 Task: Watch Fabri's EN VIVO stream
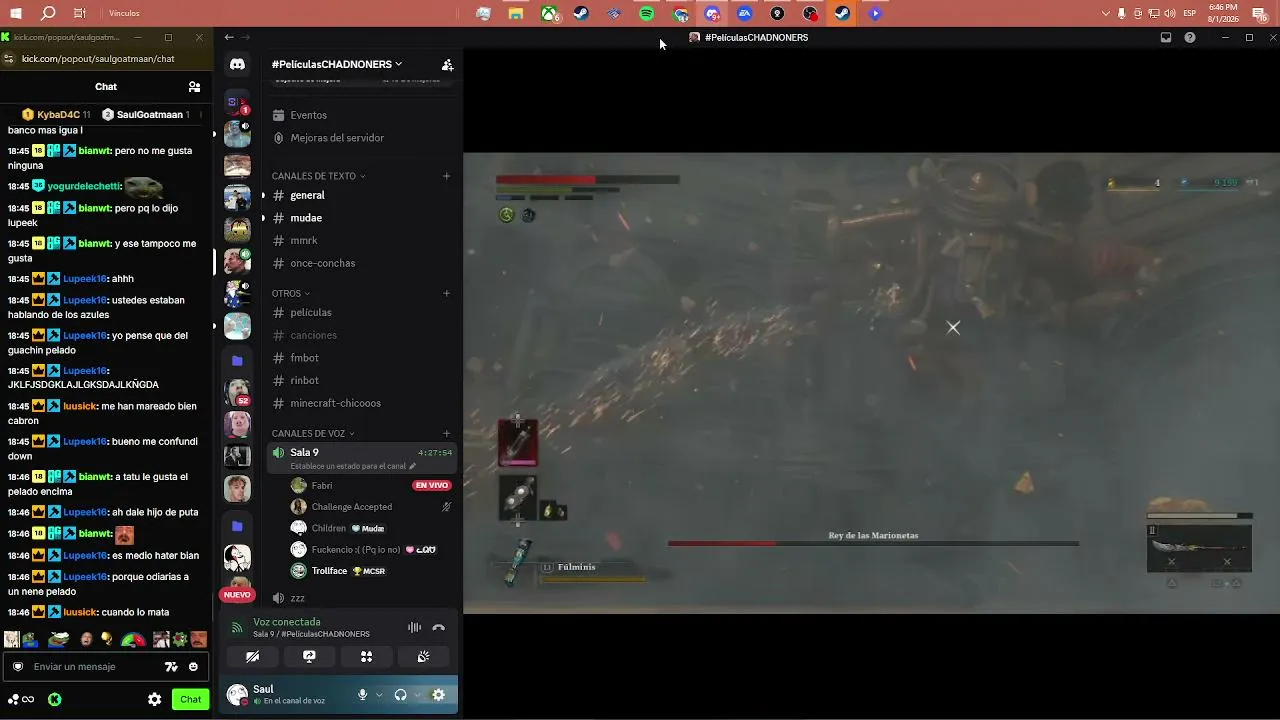click(431, 486)
